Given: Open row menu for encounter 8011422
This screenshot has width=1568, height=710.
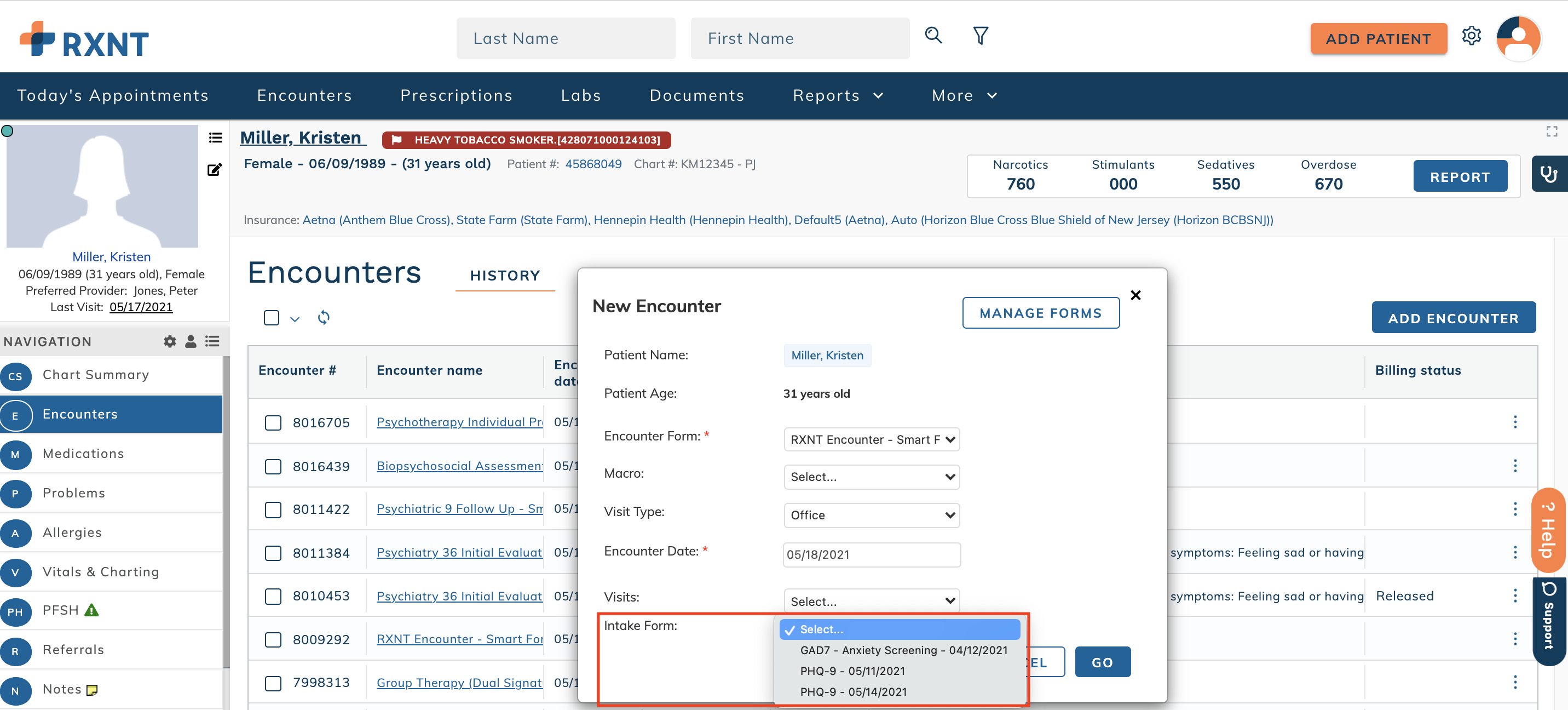Looking at the screenshot, I should [x=1515, y=509].
